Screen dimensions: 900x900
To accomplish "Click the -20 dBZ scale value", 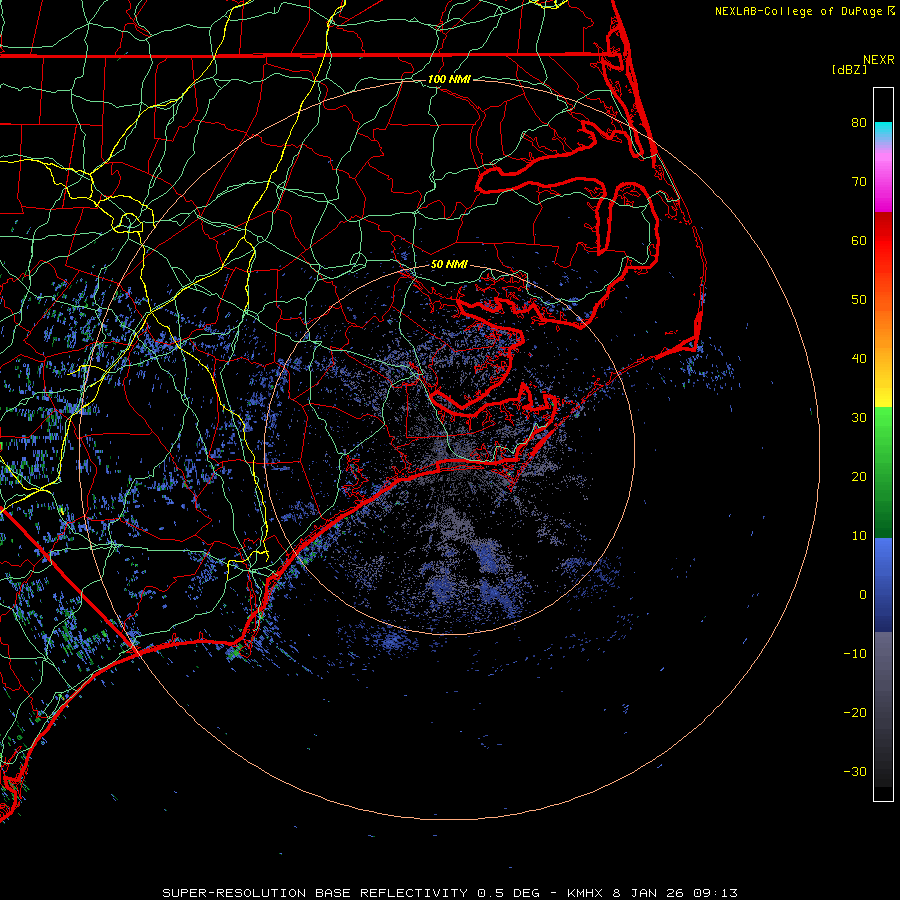I will pos(855,713).
